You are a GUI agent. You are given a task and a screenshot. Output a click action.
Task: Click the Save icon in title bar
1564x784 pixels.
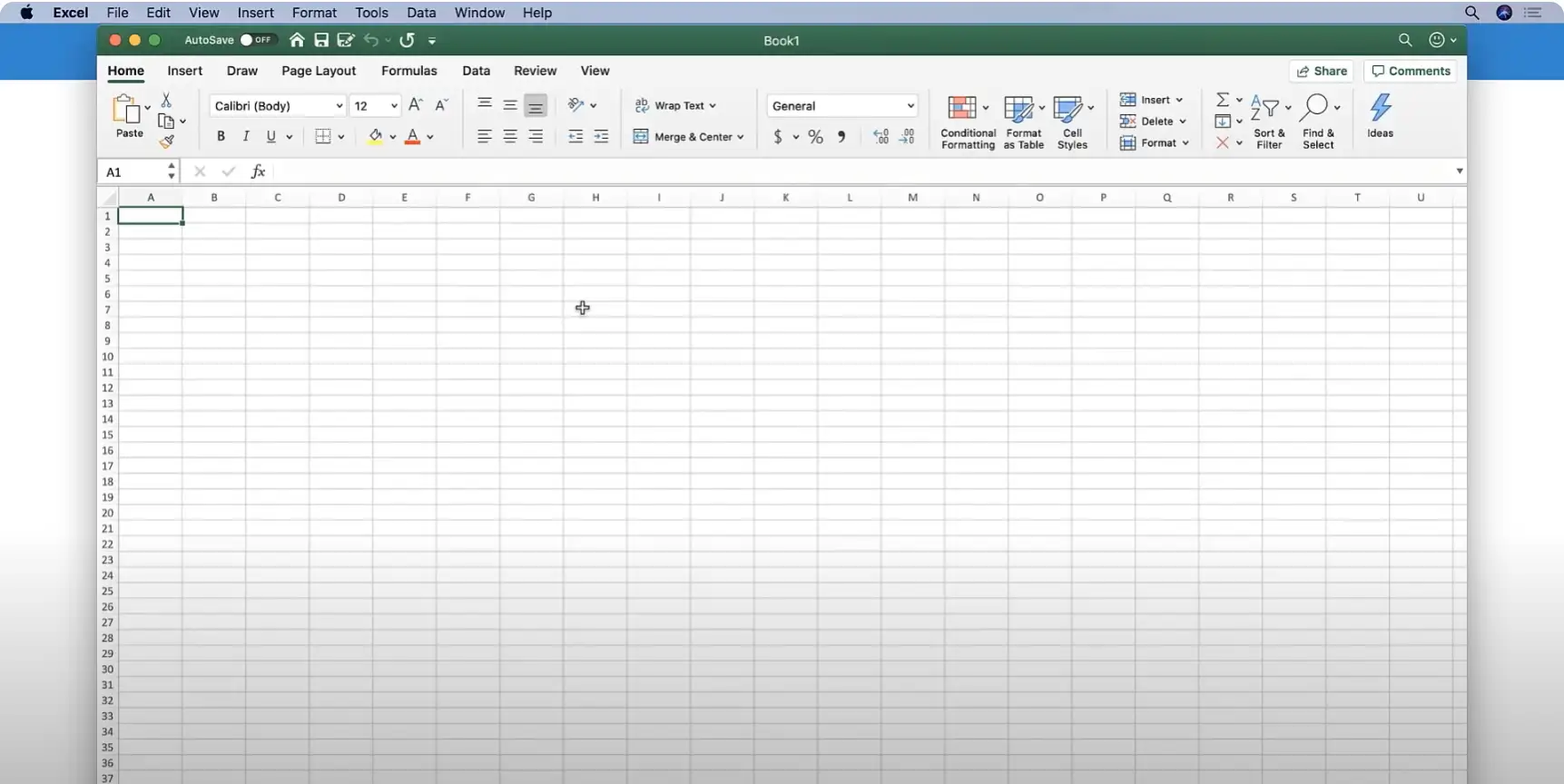pyautogui.click(x=321, y=40)
